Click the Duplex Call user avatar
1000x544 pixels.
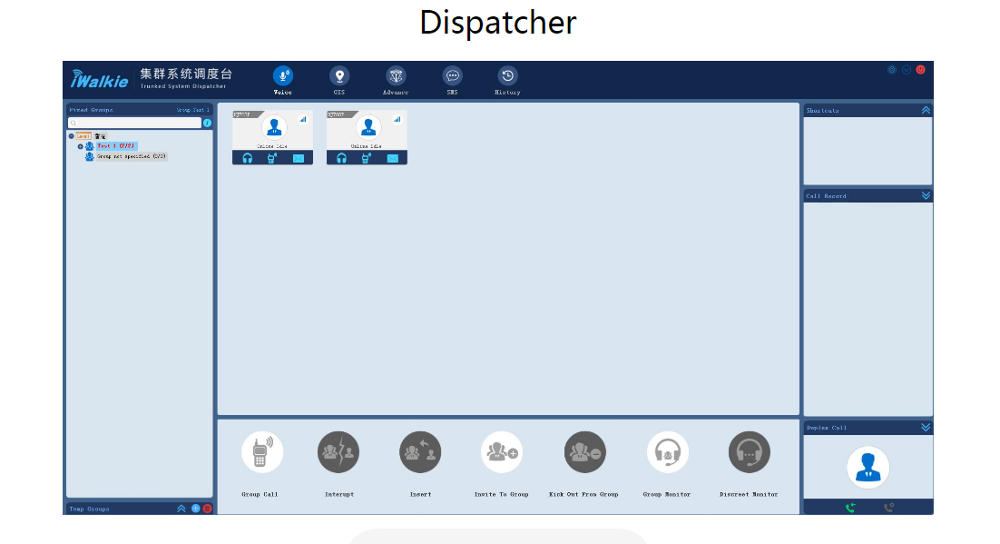tap(868, 467)
